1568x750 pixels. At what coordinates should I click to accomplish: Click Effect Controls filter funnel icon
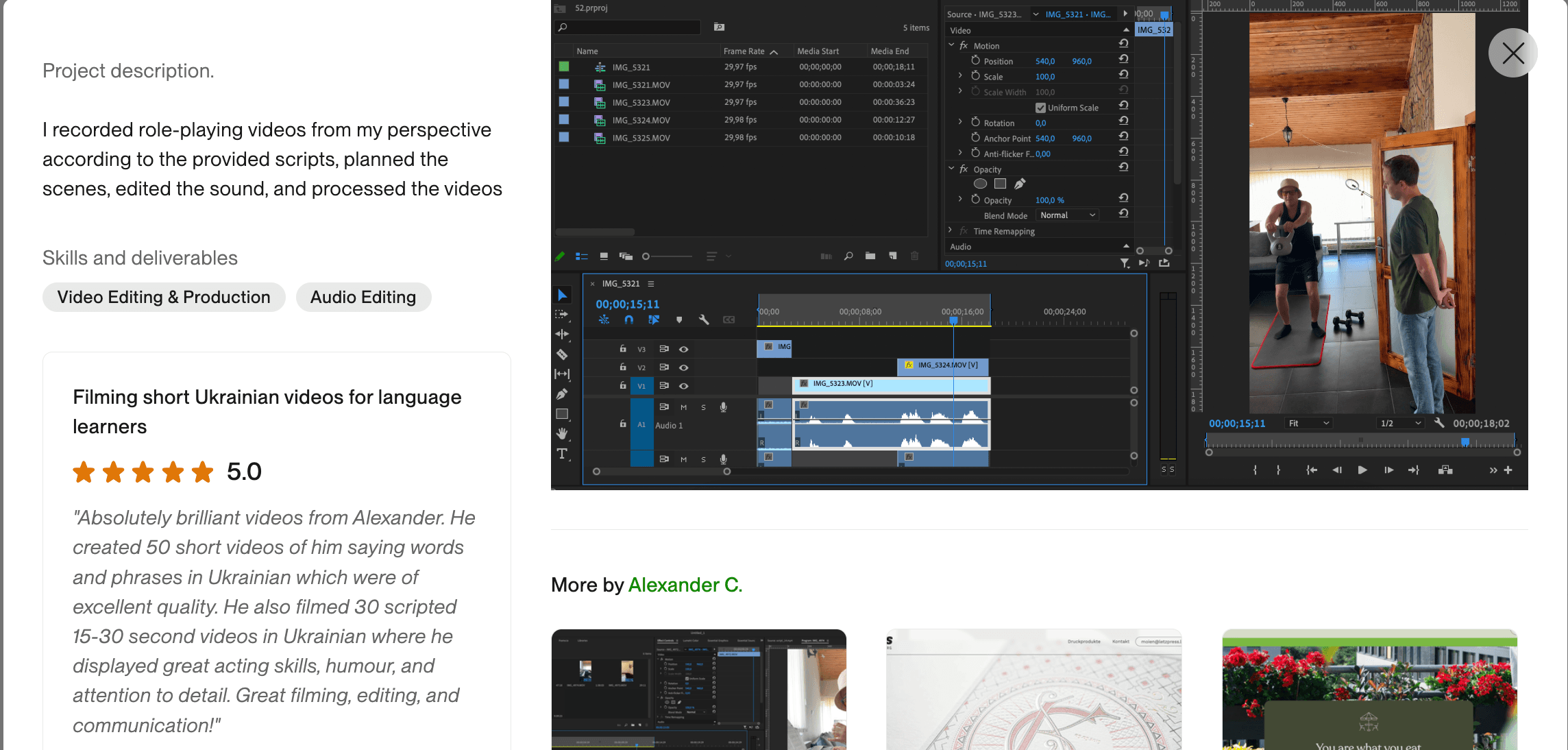click(x=1125, y=263)
